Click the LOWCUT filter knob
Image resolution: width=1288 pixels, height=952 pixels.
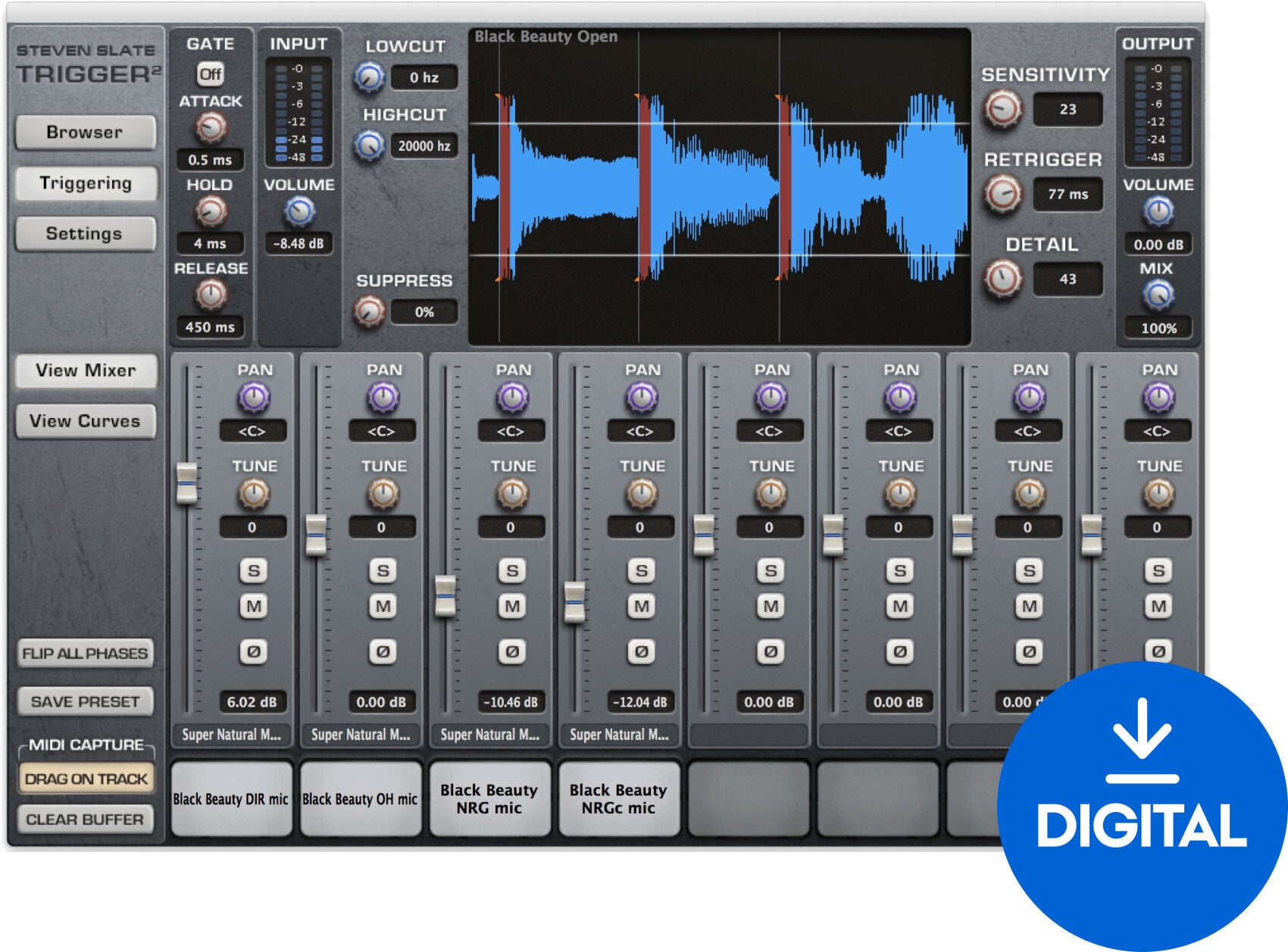(x=369, y=76)
